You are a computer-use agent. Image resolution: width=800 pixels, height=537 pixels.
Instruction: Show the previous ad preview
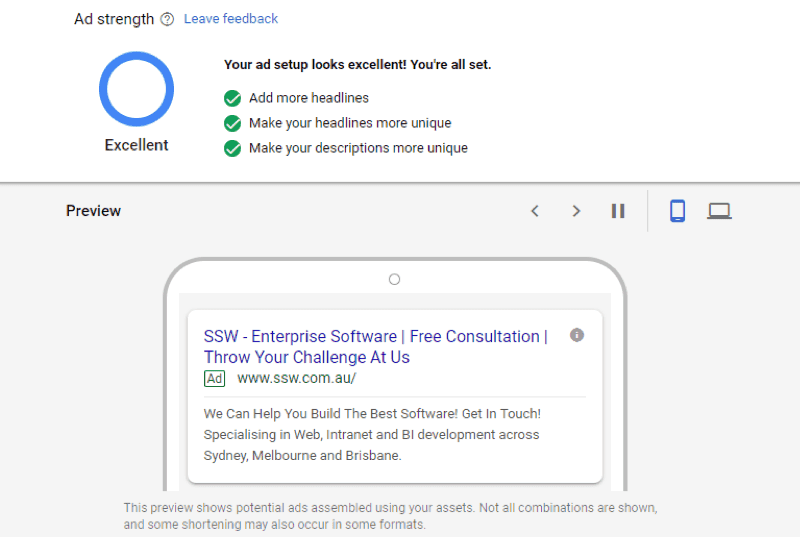coord(535,211)
